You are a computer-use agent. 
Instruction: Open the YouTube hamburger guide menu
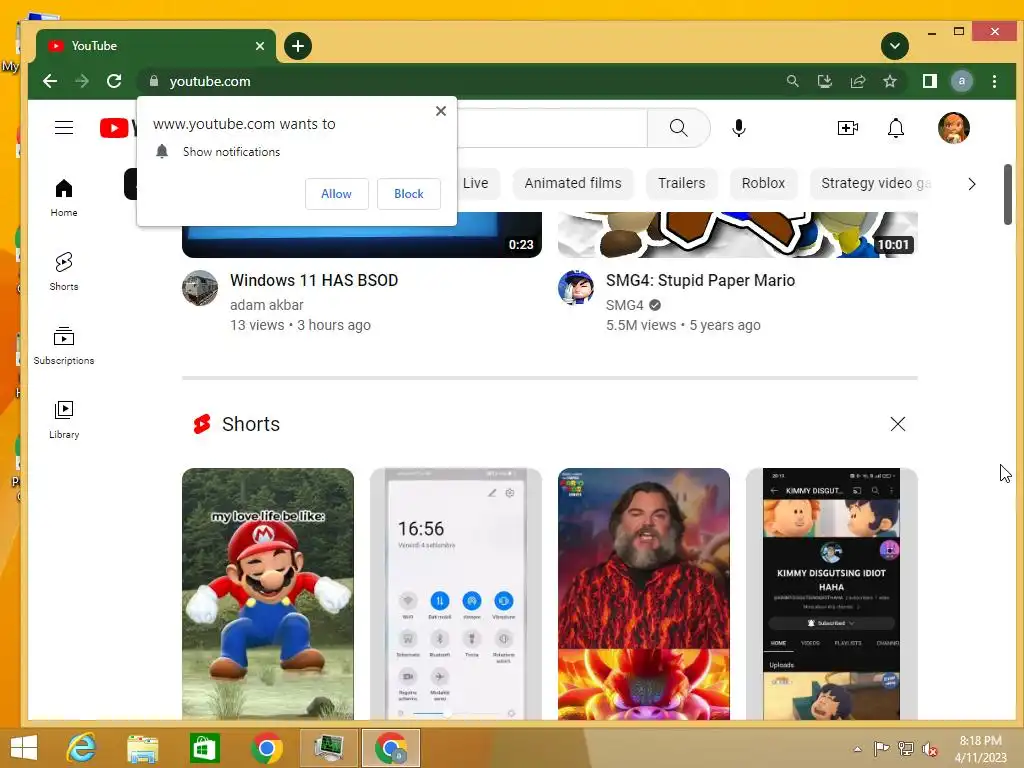coord(64,127)
